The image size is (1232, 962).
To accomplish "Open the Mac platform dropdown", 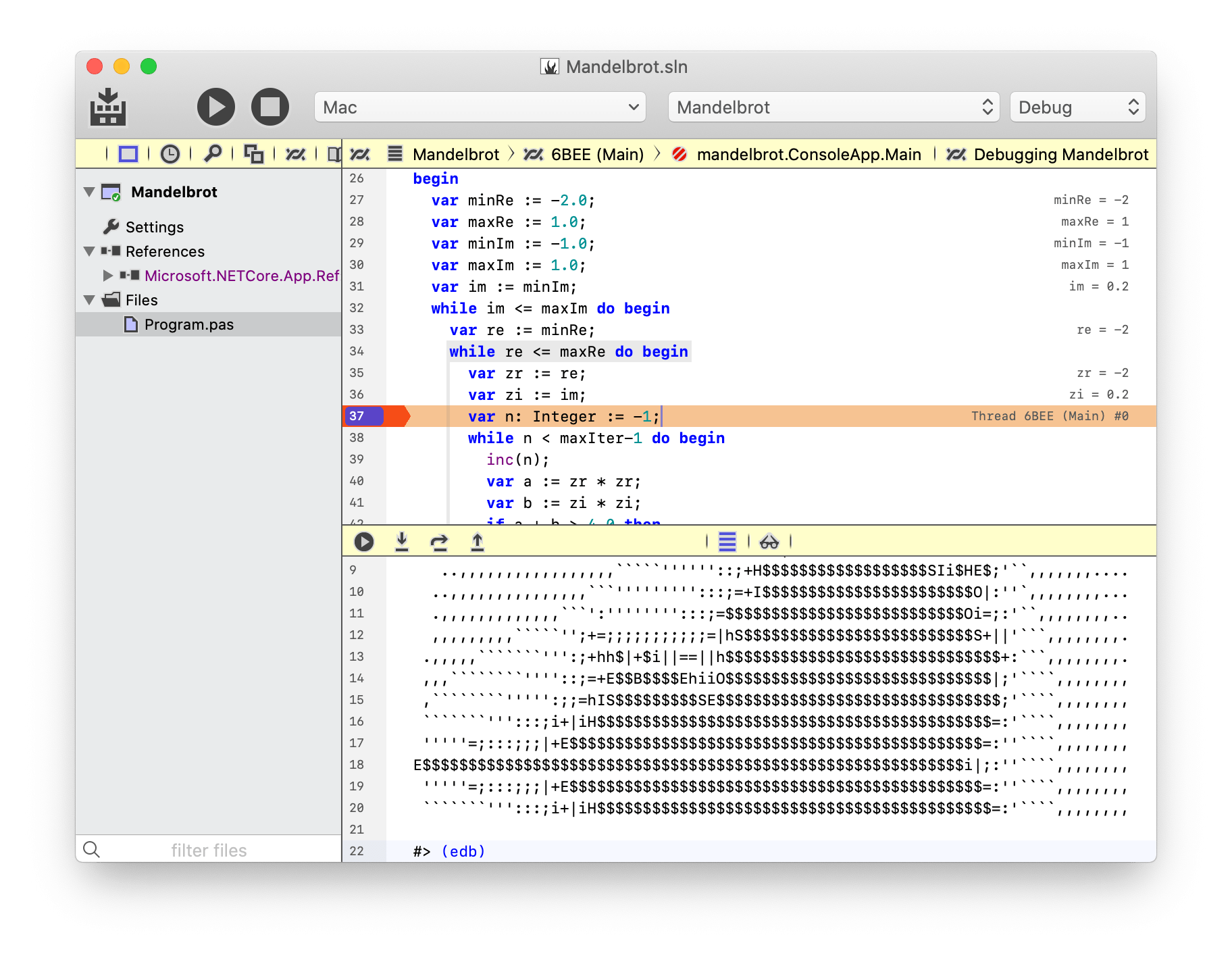I will point(480,107).
